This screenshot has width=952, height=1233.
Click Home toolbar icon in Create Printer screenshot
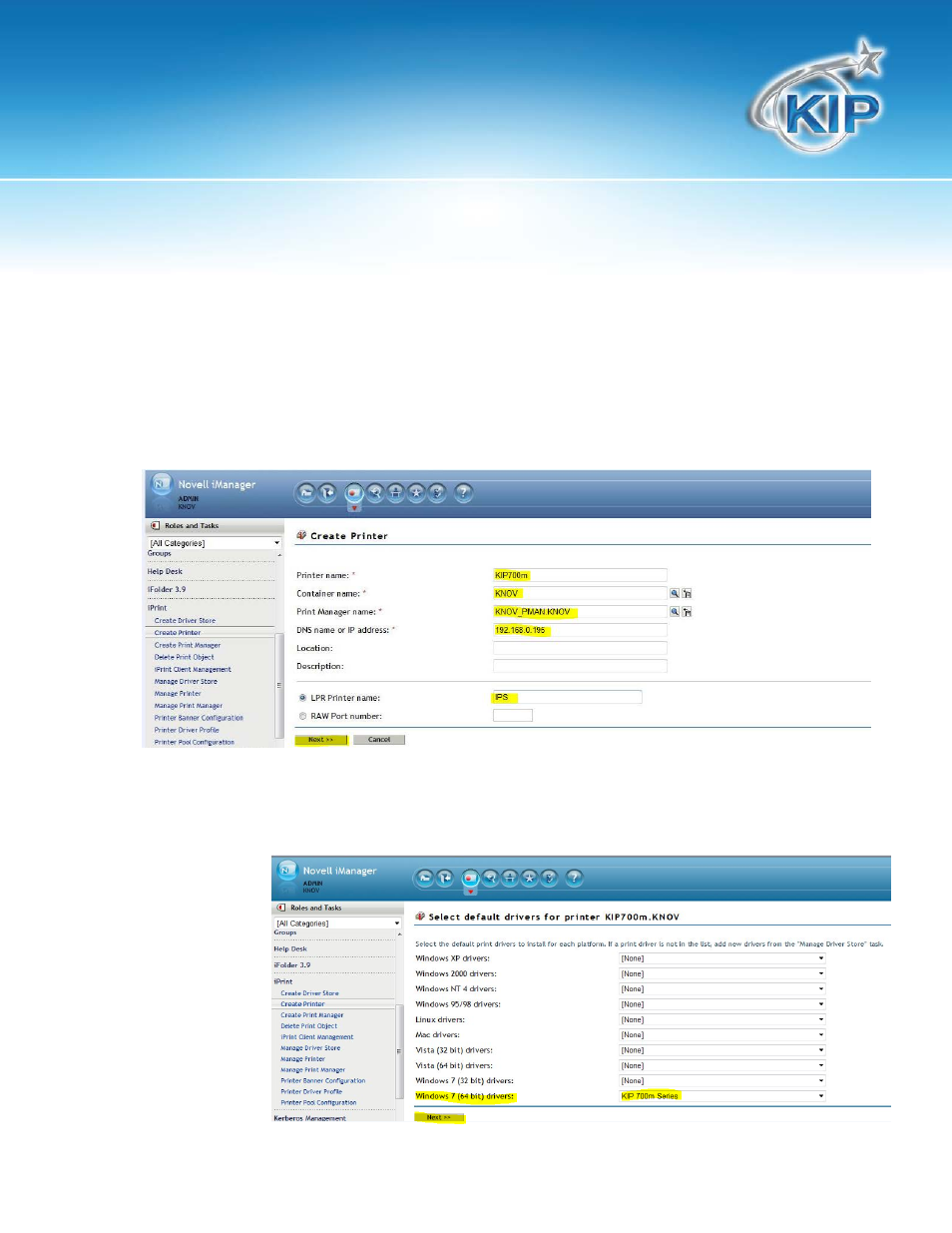pyautogui.click(x=306, y=492)
